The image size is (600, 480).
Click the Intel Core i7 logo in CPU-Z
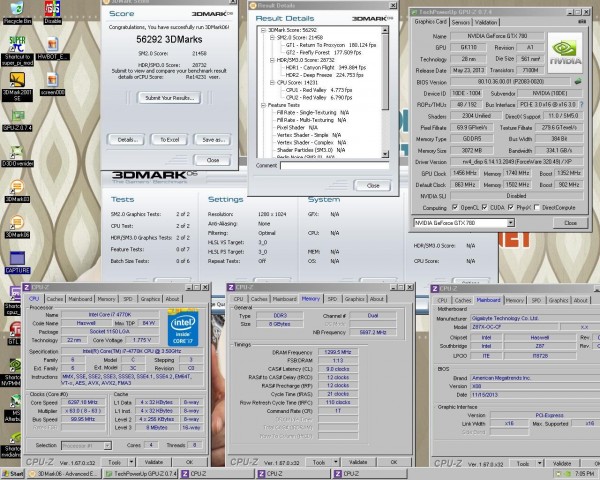pyautogui.click(x=183, y=328)
